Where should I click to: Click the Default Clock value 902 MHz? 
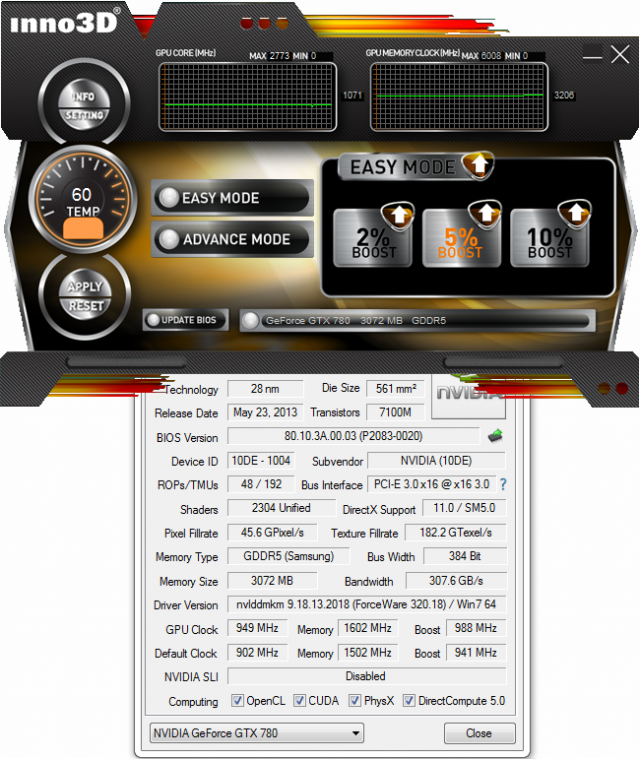point(257,653)
